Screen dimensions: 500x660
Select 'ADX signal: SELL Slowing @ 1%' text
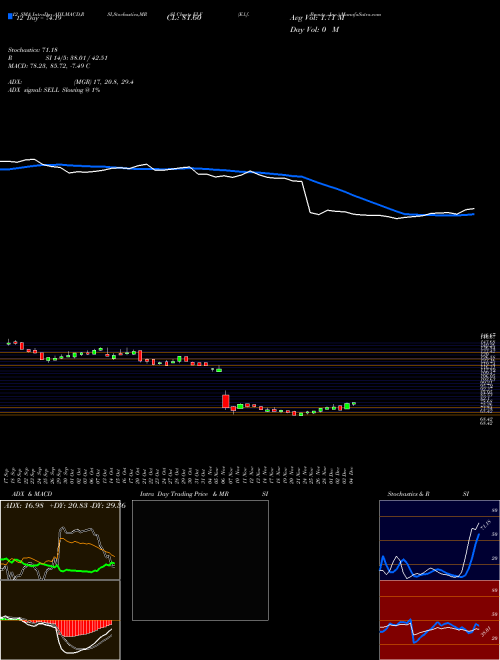click(x=54, y=90)
